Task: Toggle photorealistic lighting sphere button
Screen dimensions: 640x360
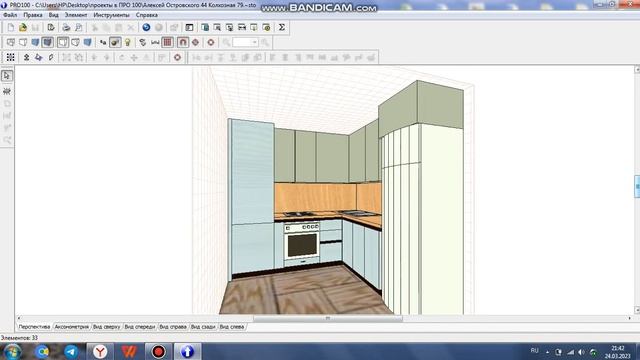Action: (x=115, y=42)
